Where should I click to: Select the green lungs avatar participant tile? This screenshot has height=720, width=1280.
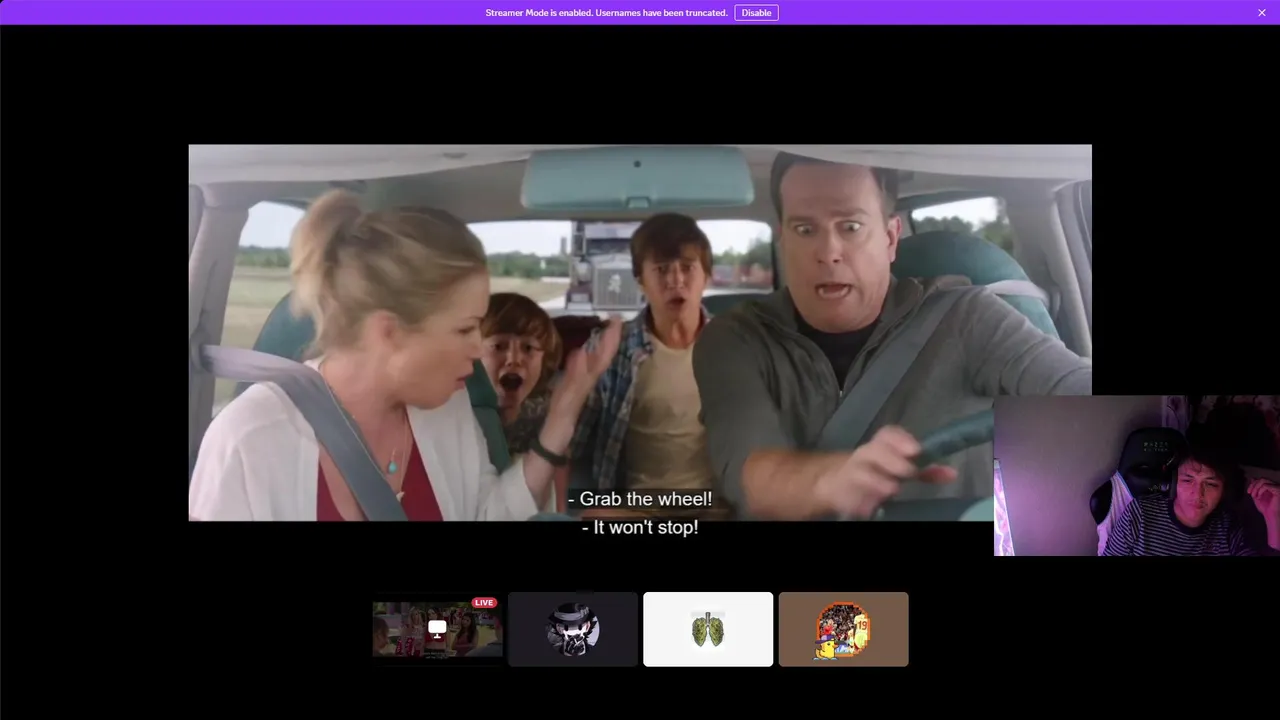pyautogui.click(x=708, y=629)
